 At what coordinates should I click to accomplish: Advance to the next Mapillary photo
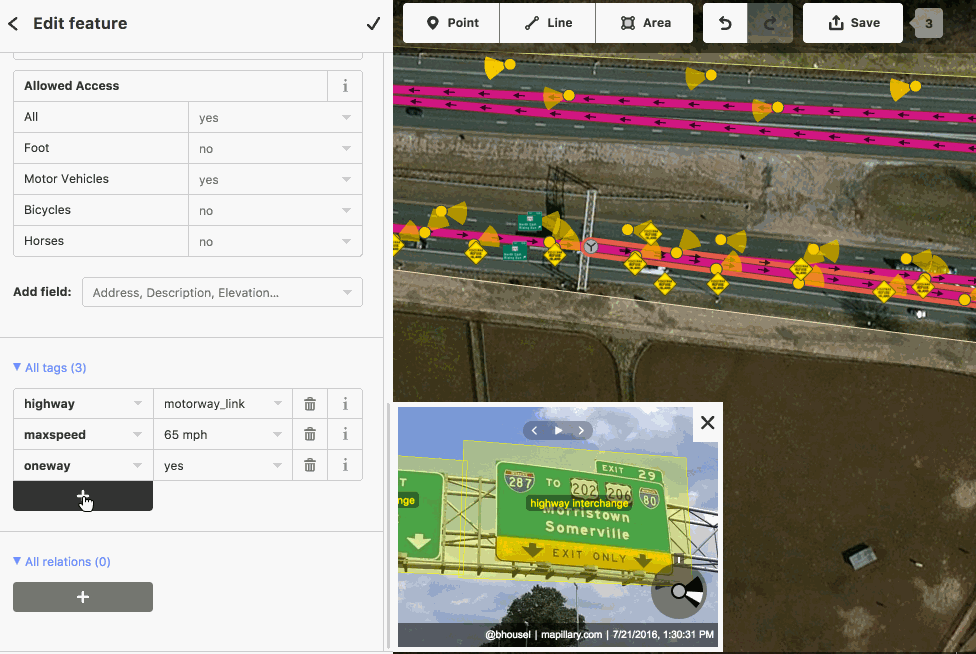tap(581, 430)
